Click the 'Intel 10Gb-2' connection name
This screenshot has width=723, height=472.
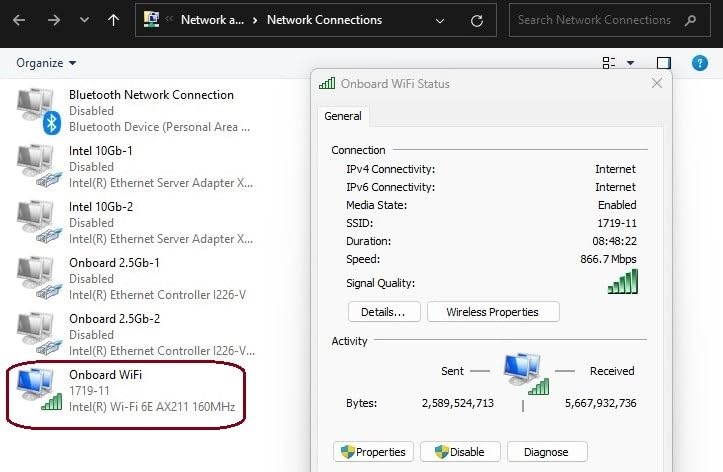point(101,207)
